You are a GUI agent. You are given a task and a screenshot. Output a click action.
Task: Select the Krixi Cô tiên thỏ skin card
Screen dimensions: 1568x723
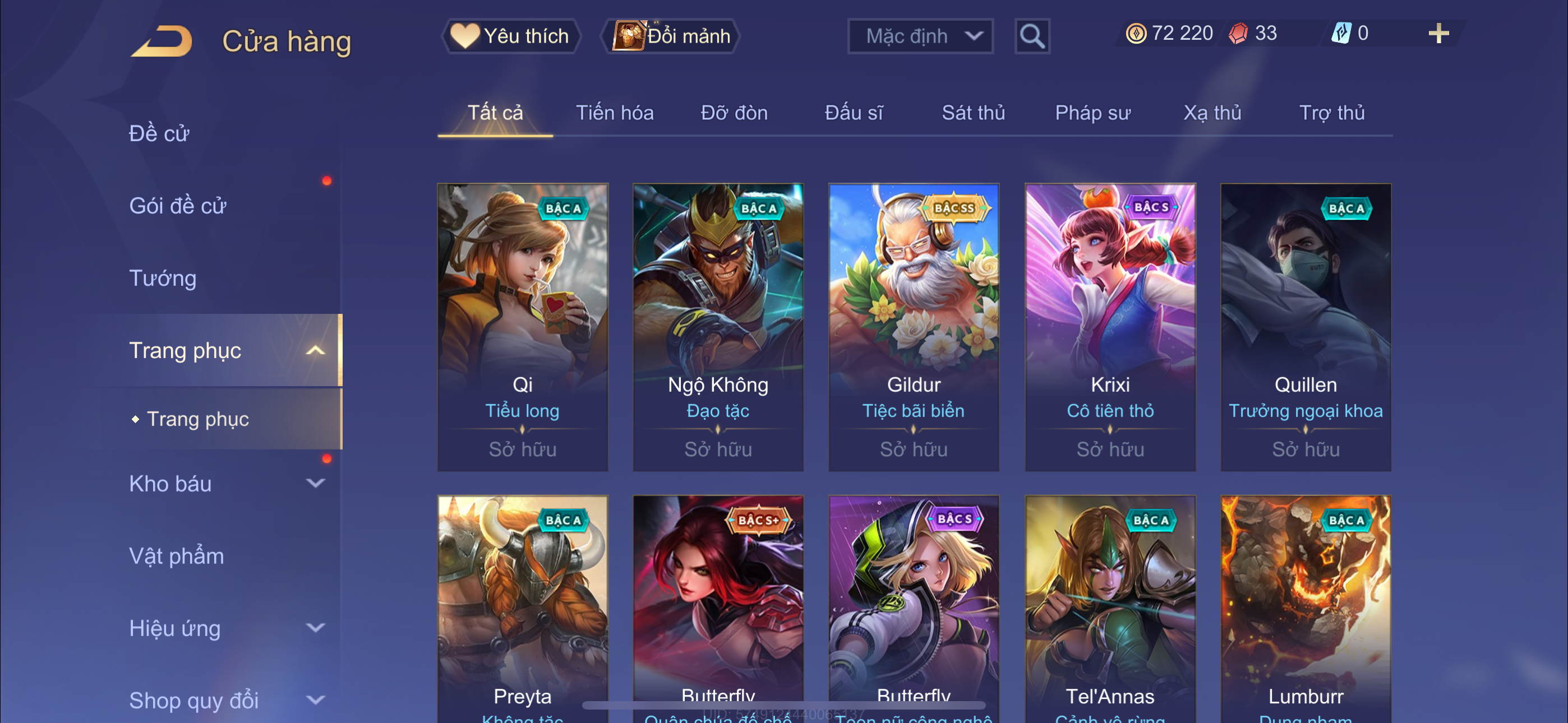click(x=1110, y=327)
